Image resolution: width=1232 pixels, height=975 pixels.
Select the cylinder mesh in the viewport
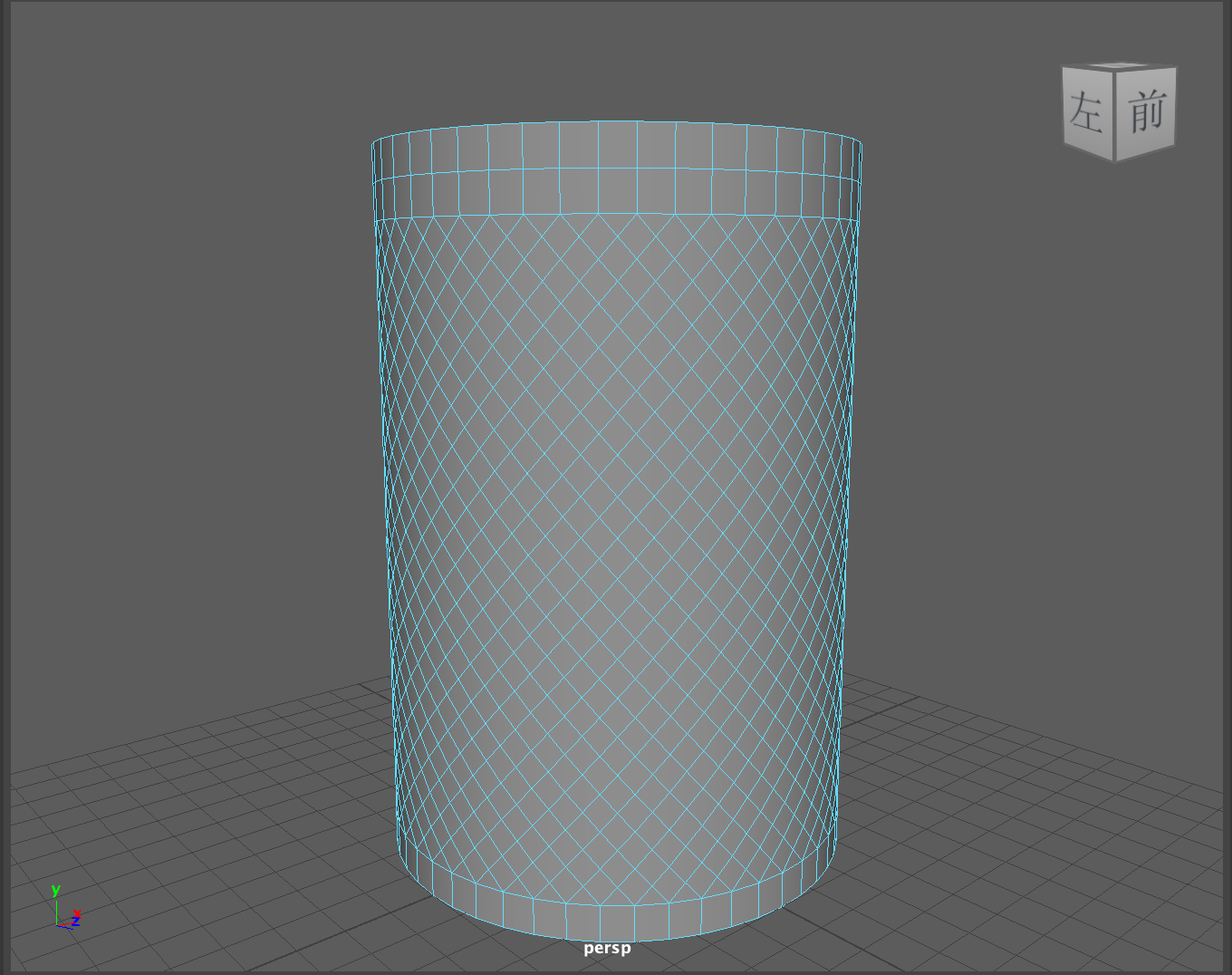(x=616, y=530)
